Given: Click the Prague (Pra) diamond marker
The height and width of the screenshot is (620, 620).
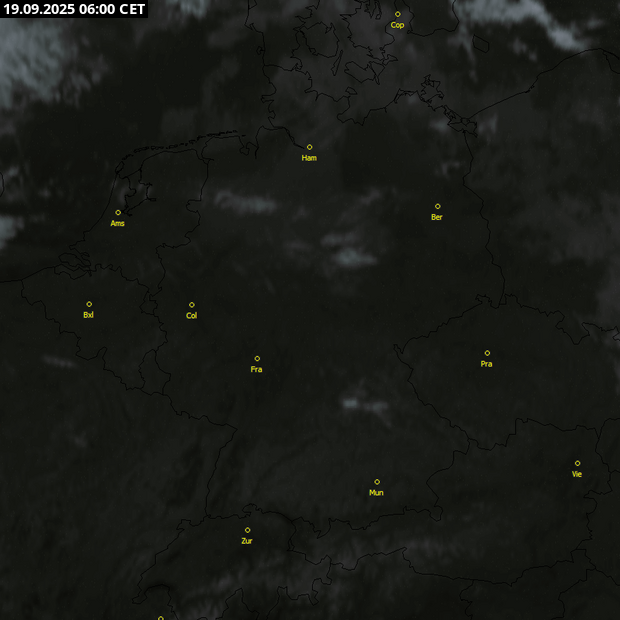Looking at the screenshot, I should [x=487, y=353].
